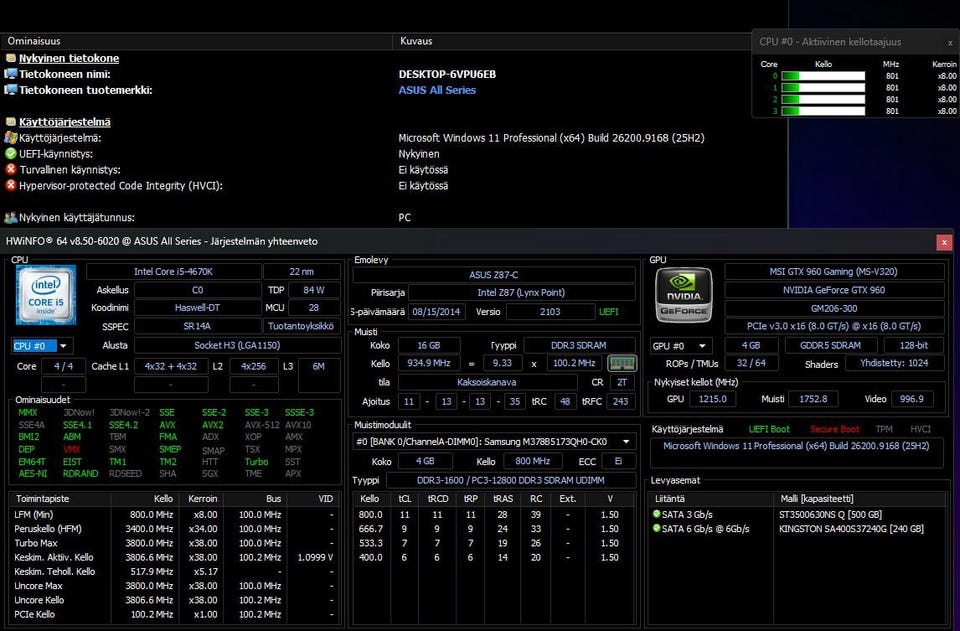Click the green check icon for UEFI-käynnistys
Image resolution: width=960 pixels, height=631 pixels.
[10, 154]
